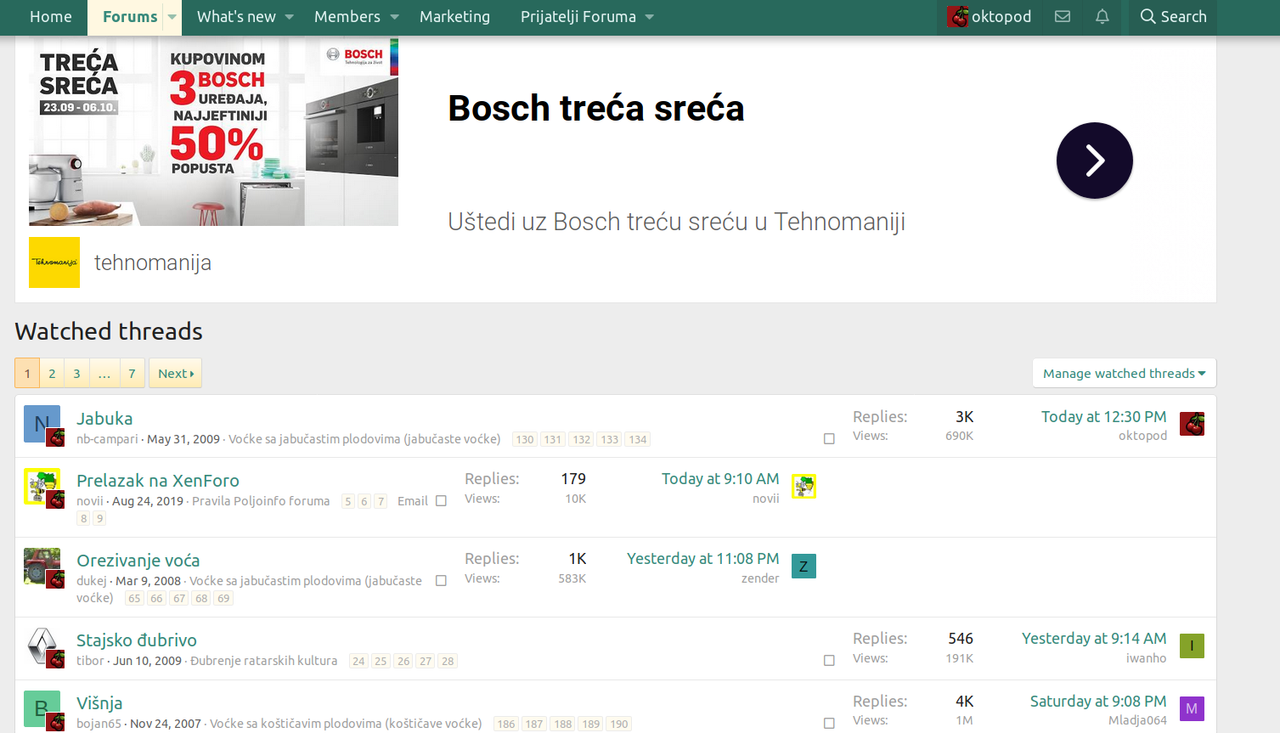Click novii last-poster avatar beside Today 9:10 AM
The width and height of the screenshot is (1280, 733).
click(x=804, y=486)
